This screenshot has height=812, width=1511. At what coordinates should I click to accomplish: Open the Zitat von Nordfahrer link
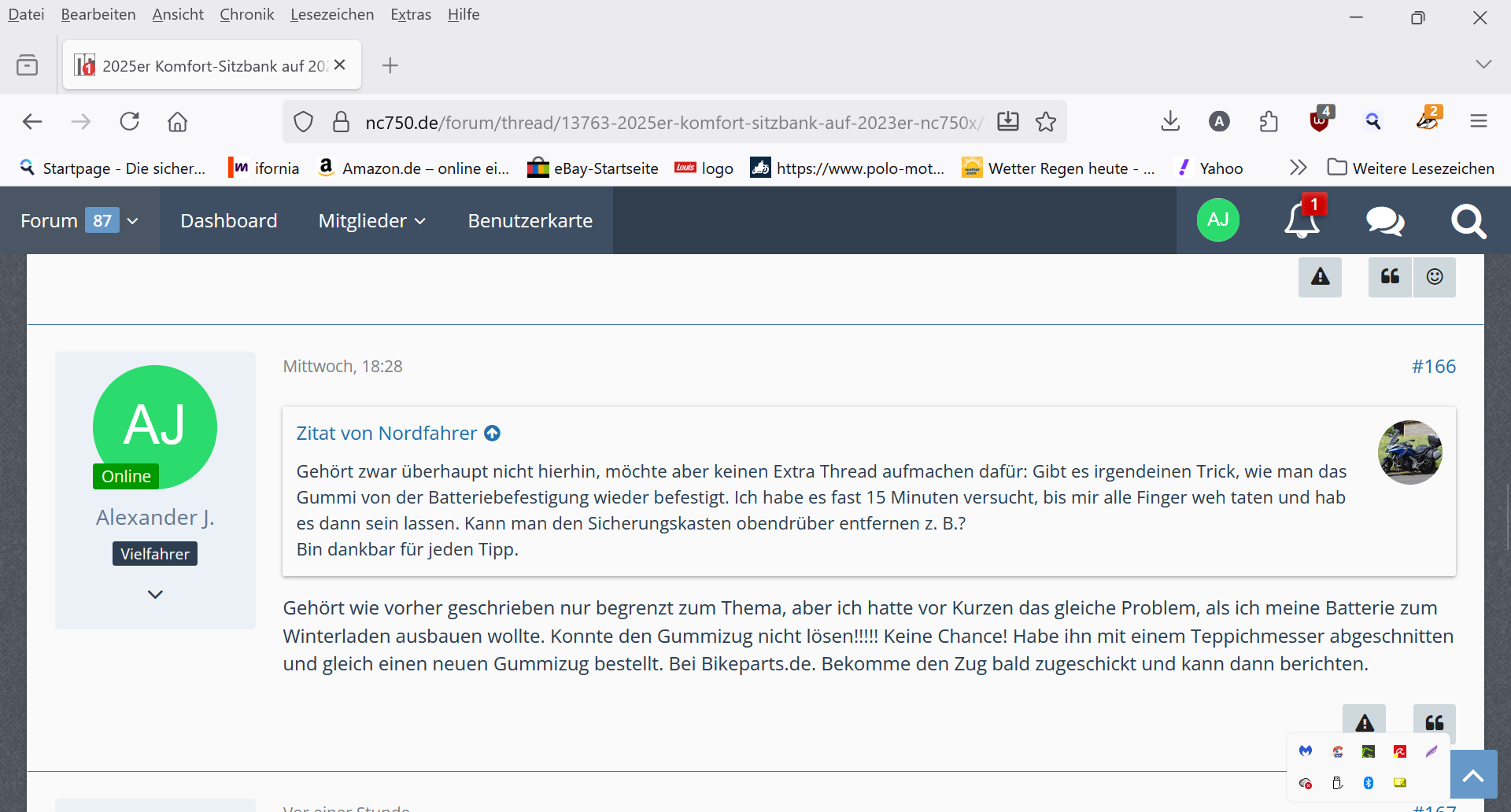click(386, 434)
